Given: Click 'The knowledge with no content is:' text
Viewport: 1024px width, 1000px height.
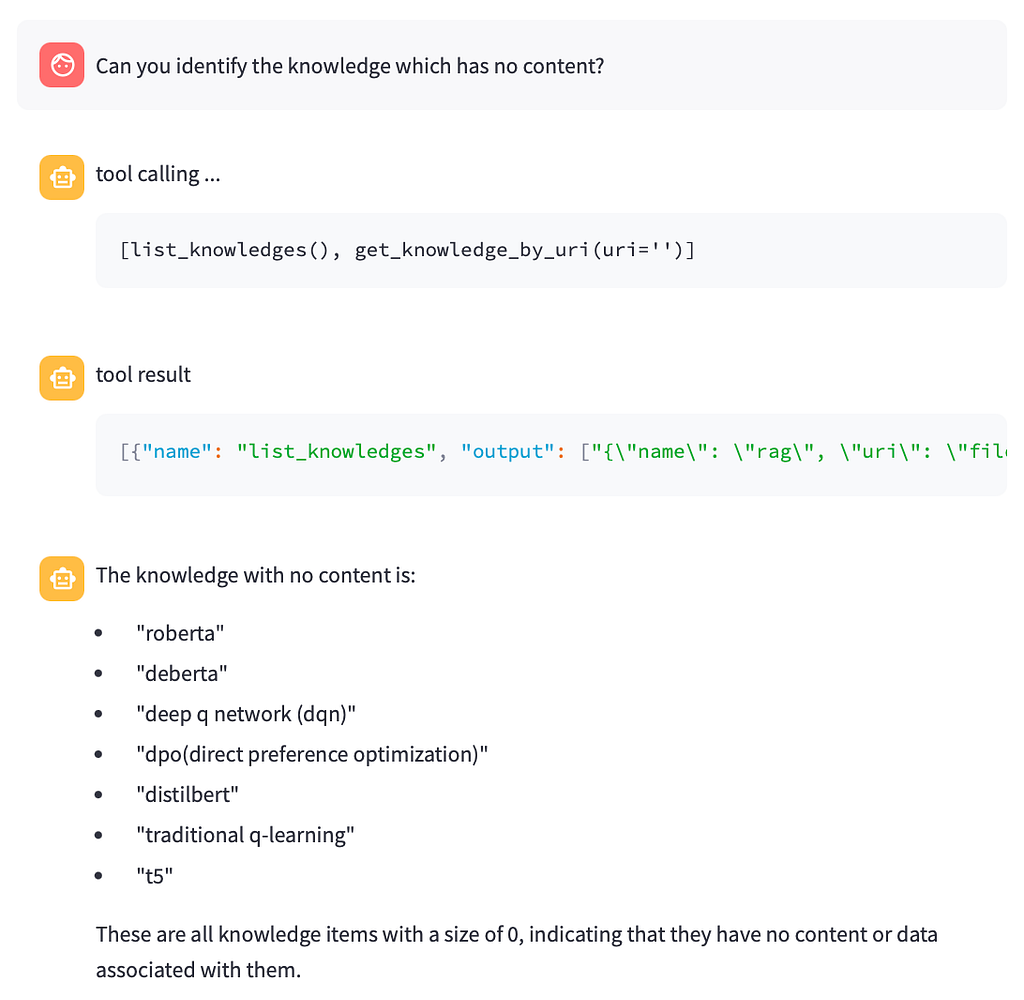Looking at the screenshot, I should point(255,575).
